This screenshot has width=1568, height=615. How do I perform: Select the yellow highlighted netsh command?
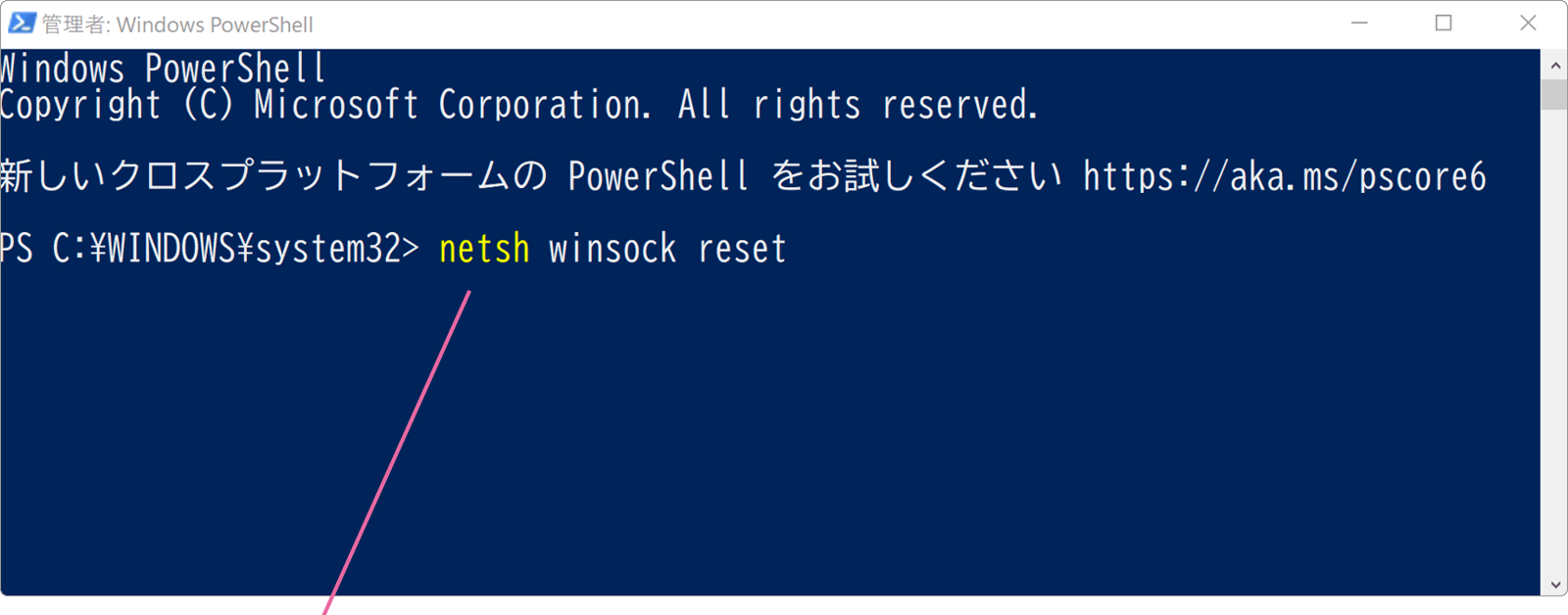click(x=483, y=249)
